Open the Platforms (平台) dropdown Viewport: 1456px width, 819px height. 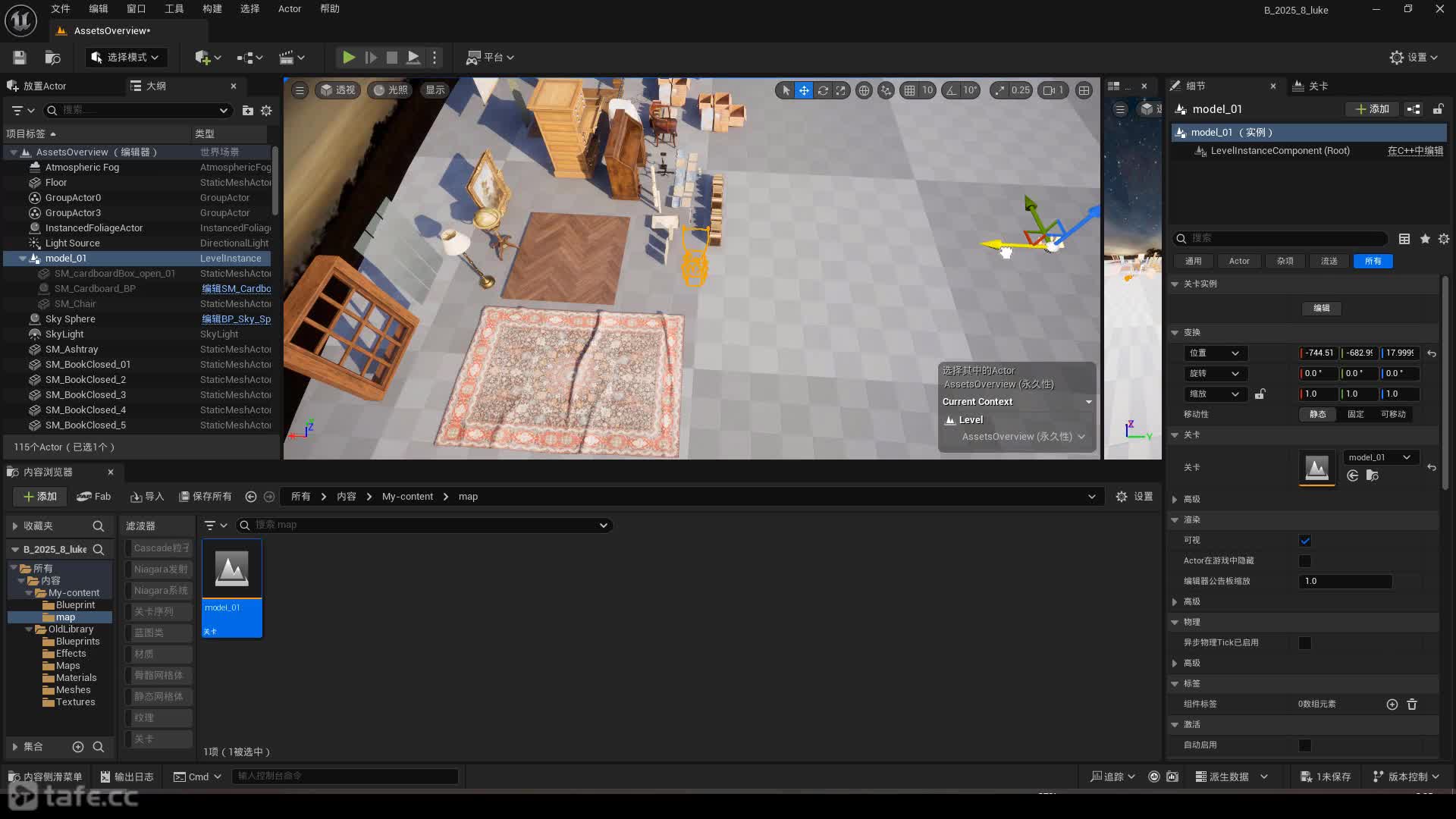490,58
